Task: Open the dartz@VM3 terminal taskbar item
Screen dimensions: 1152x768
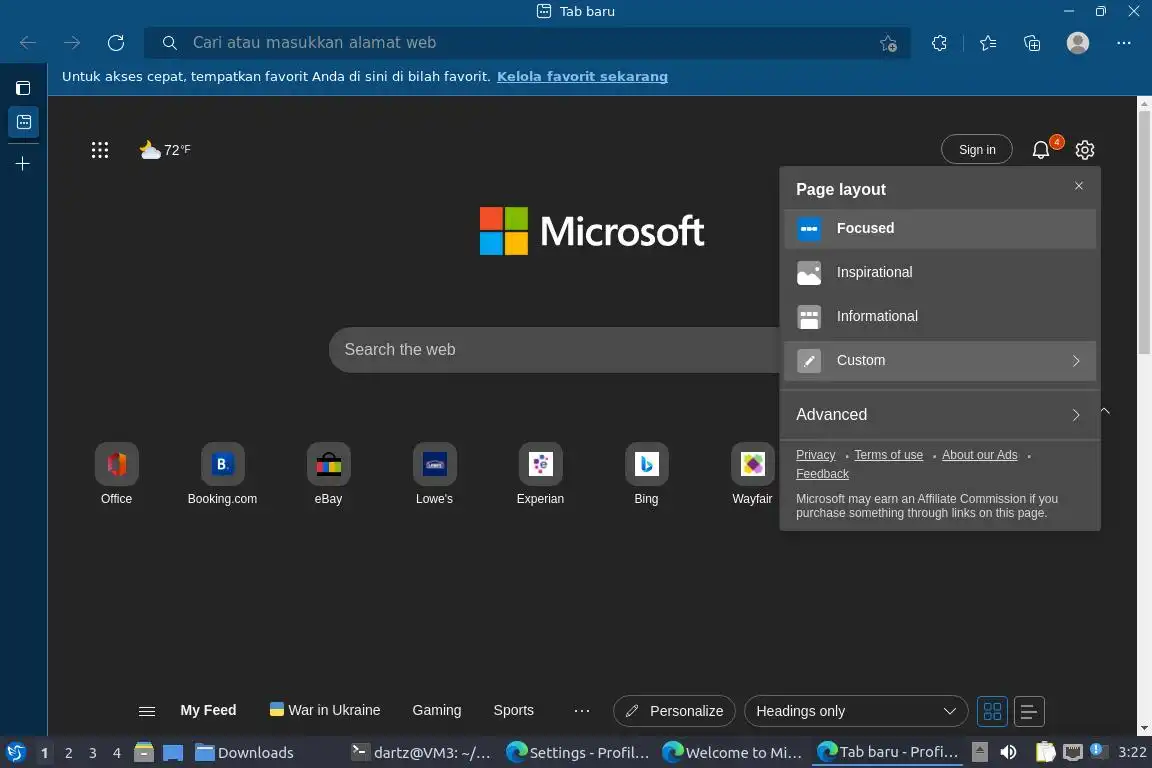Action: [x=420, y=753]
